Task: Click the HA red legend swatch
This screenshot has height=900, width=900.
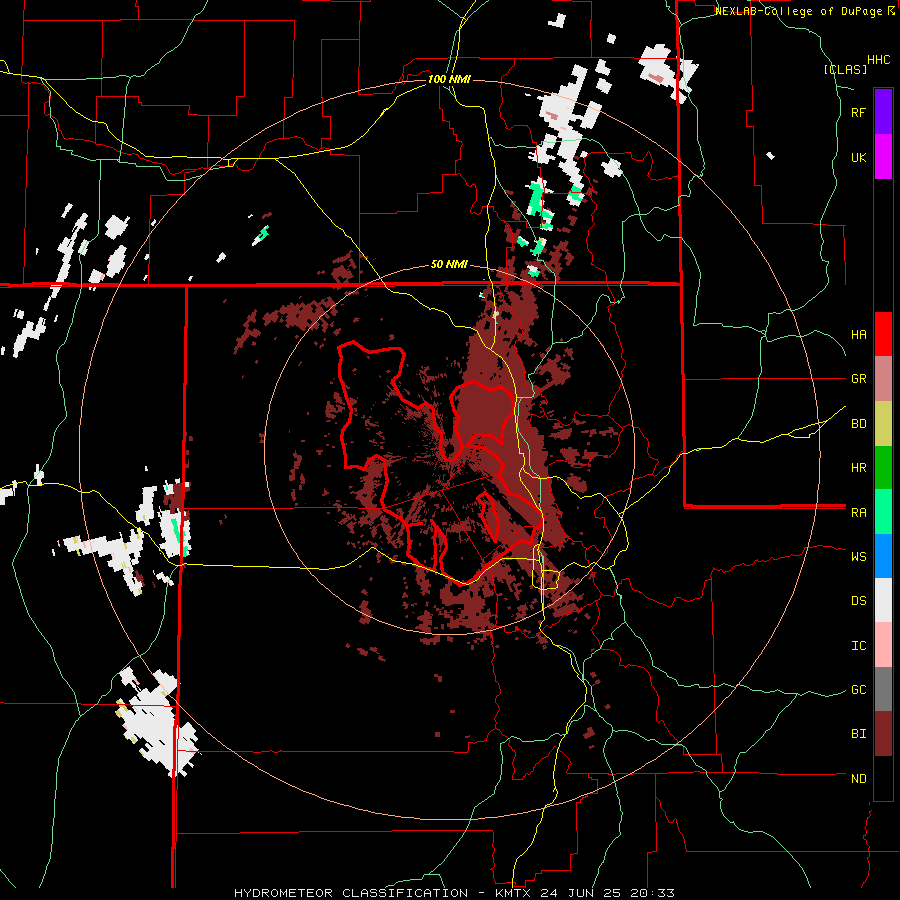Action: point(883,334)
